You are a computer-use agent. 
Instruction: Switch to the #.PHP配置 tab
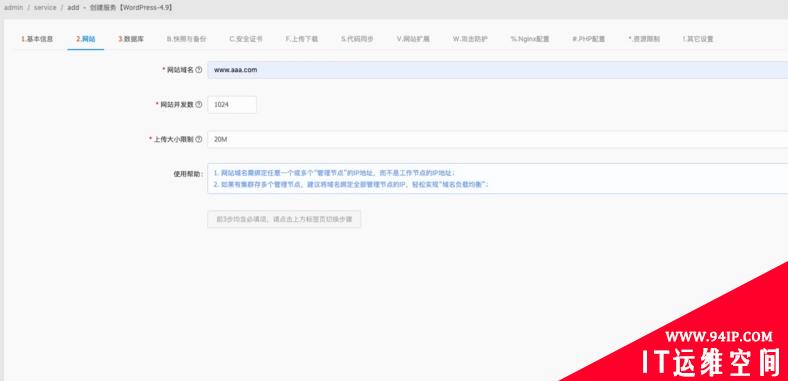pyautogui.click(x=588, y=39)
